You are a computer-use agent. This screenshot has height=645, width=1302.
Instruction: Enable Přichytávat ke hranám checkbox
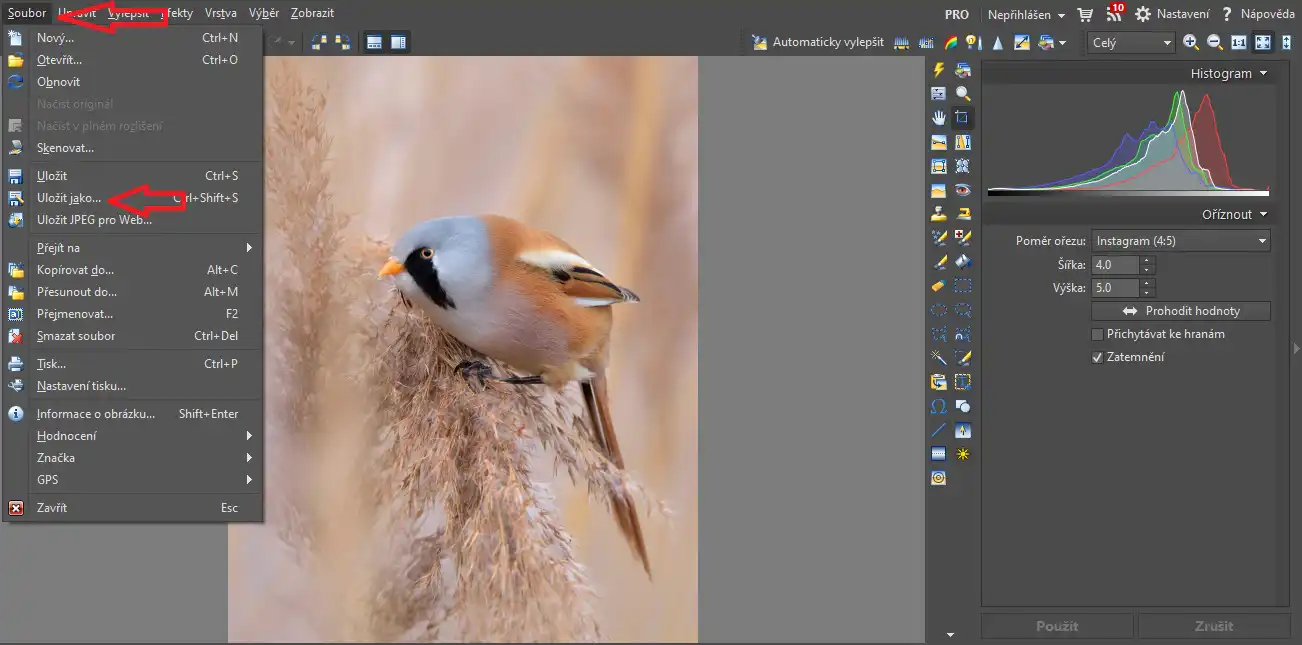point(1098,334)
